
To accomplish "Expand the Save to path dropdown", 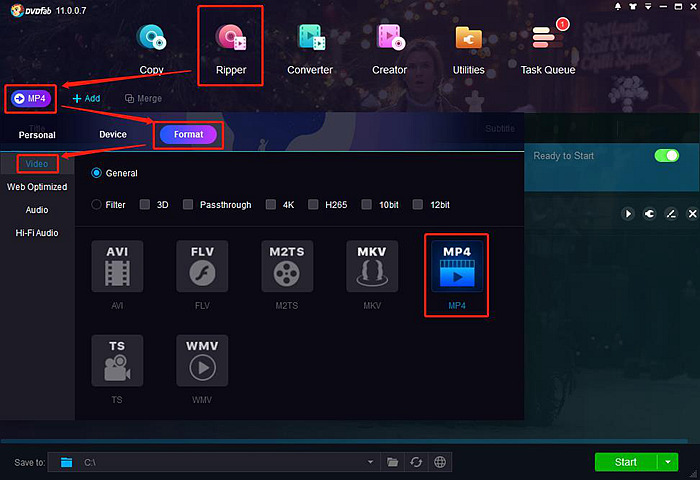I will (370, 462).
